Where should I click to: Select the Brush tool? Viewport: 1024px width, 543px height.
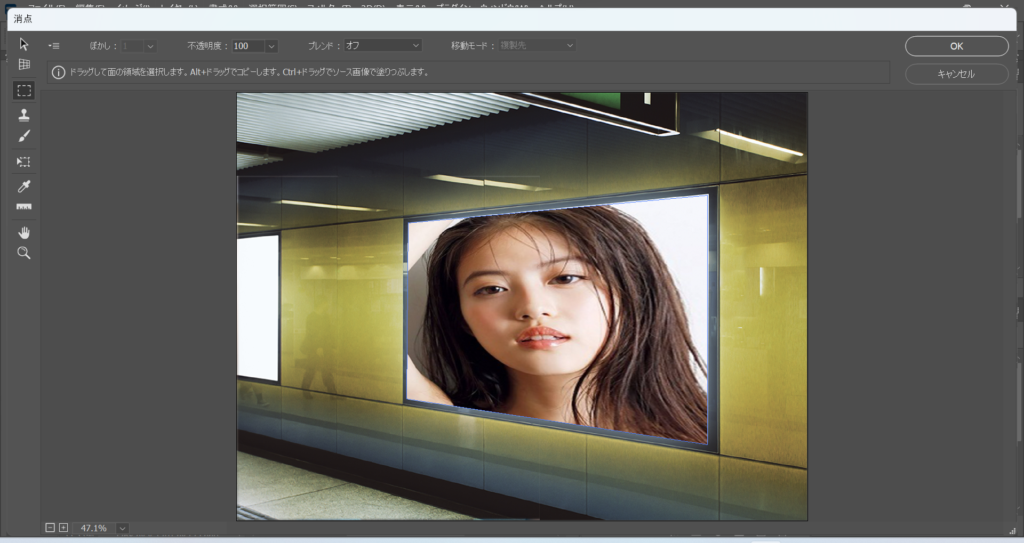[24, 137]
